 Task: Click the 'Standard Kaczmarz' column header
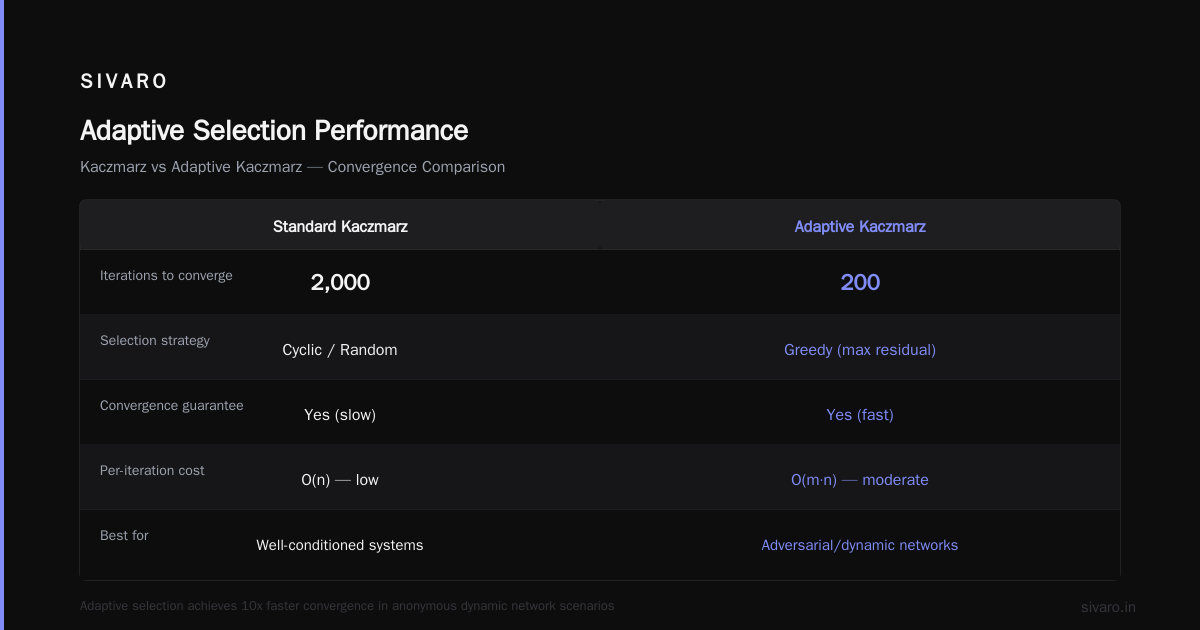pos(340,227)
